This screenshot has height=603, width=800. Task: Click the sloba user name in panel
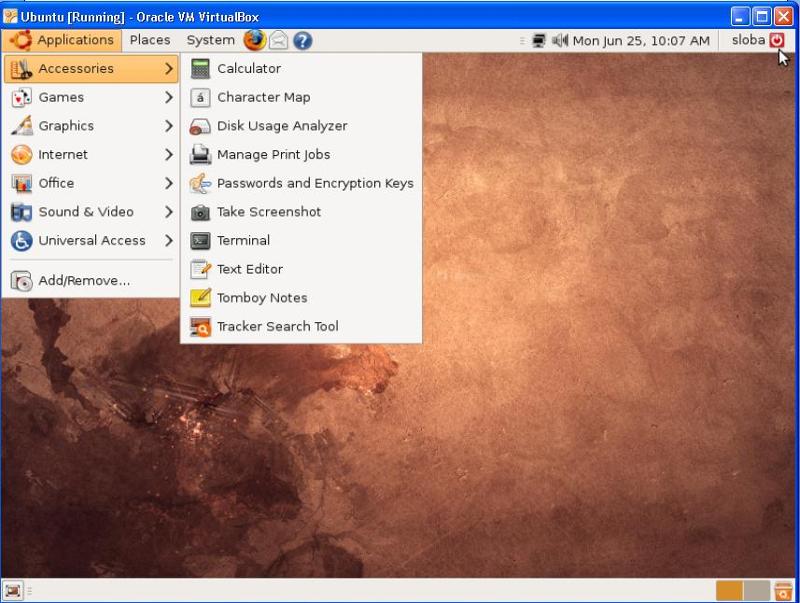click(748, 40)
